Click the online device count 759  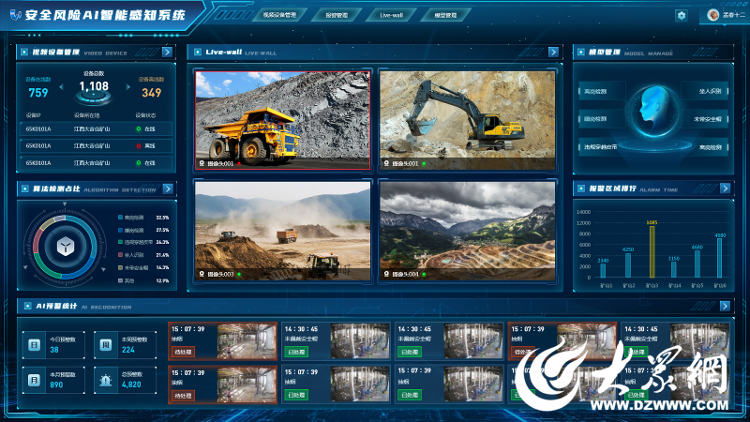click(x=38, y=93)
